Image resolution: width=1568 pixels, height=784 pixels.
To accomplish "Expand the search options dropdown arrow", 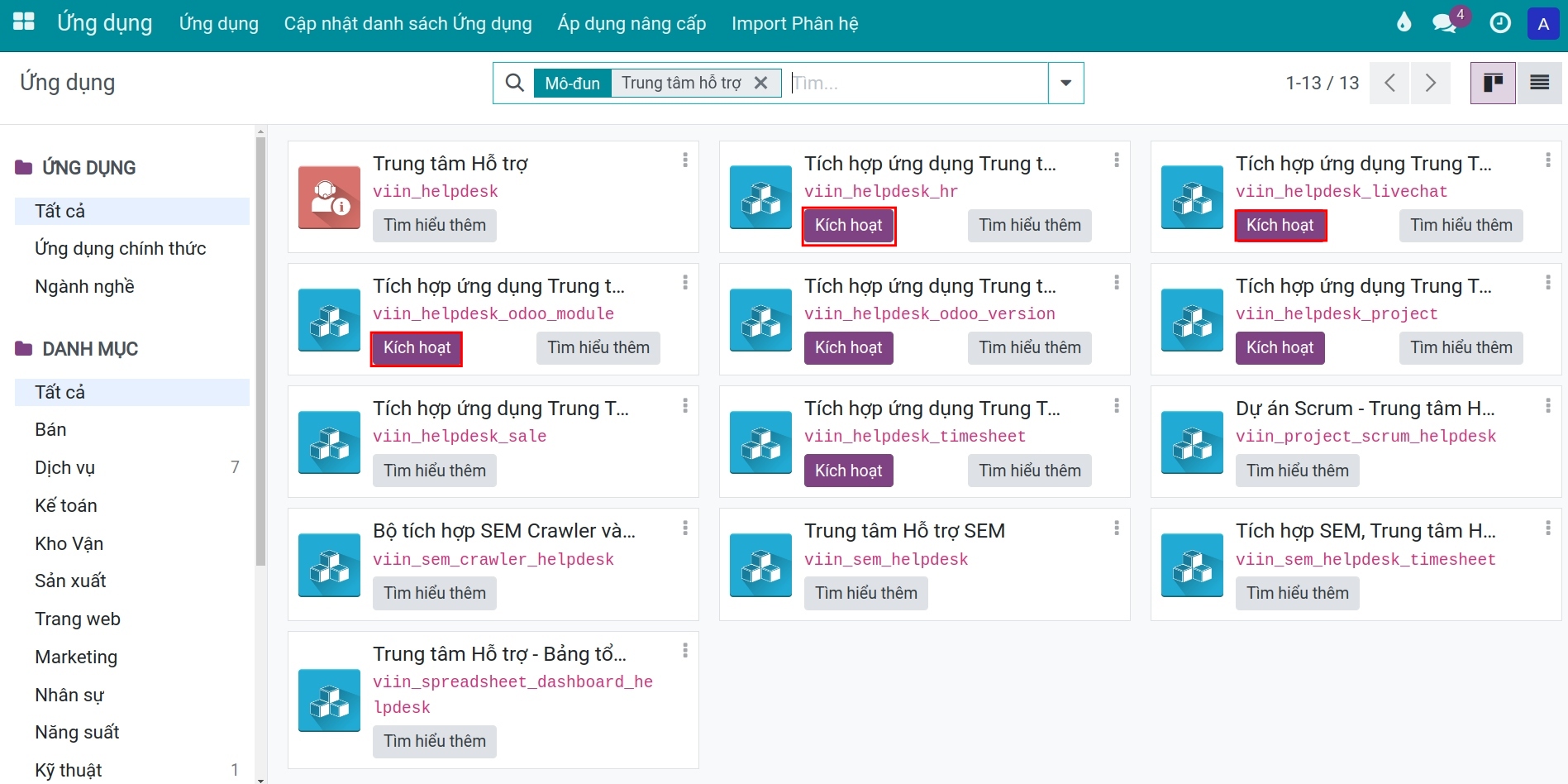I will tap(1066, 83).
